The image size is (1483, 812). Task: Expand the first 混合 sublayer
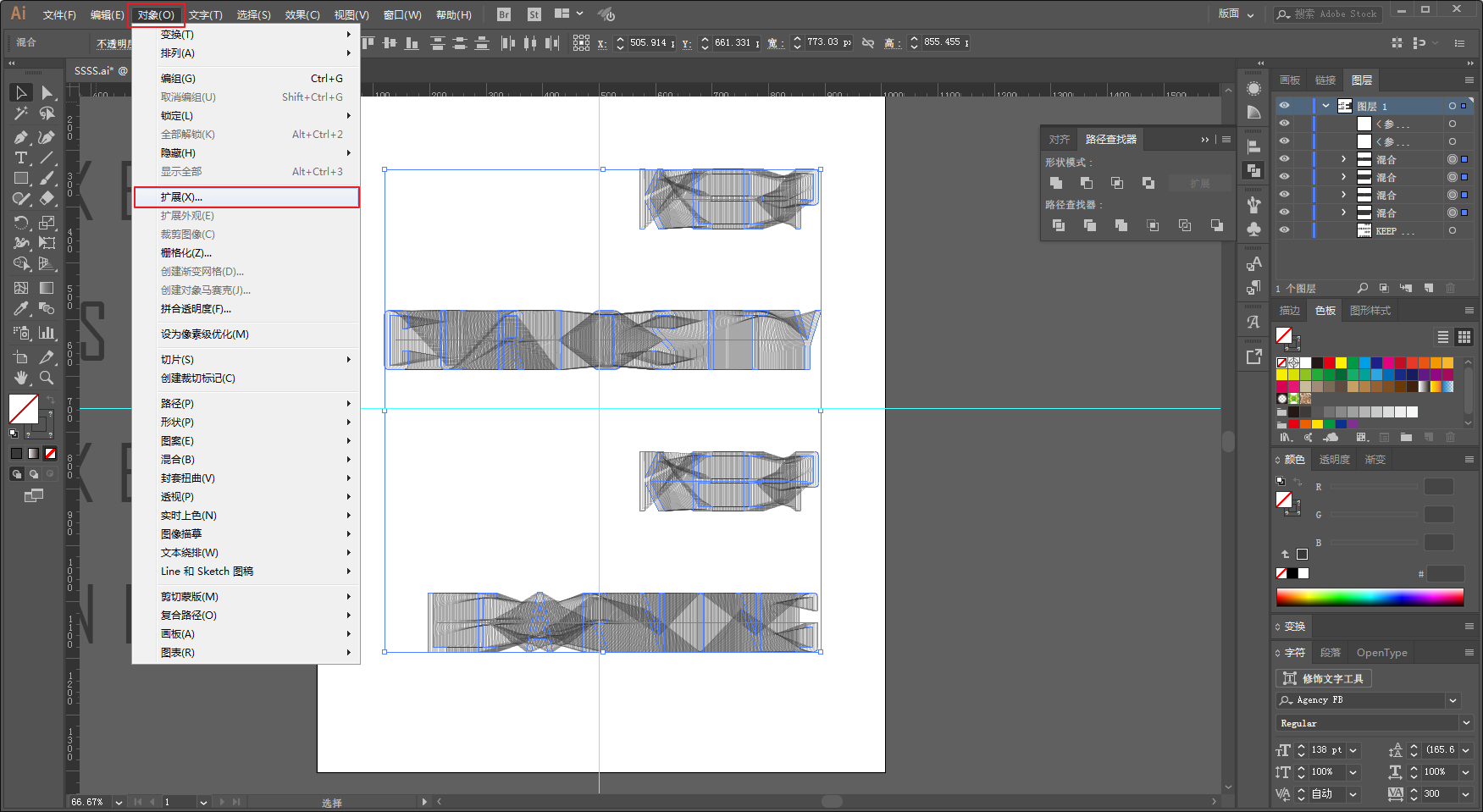point(1343,159)
